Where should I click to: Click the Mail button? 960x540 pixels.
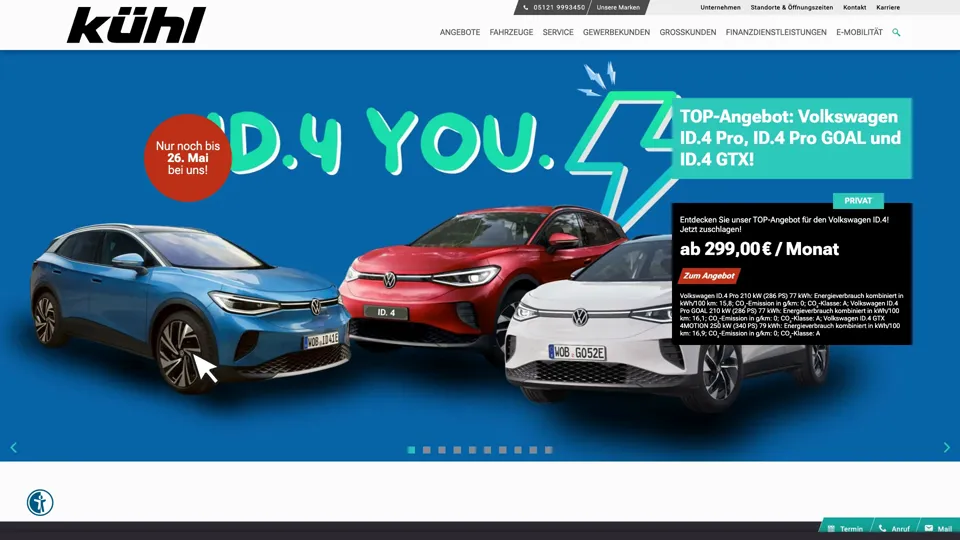939,528
